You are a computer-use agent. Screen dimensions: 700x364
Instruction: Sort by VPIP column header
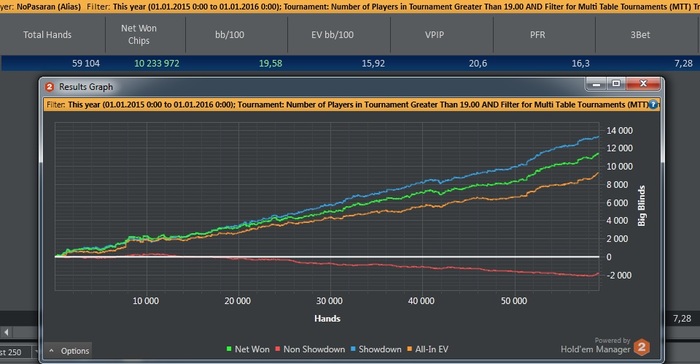point(434,35)
